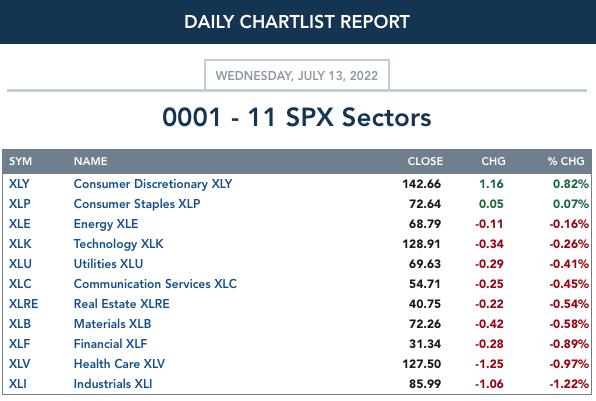Open Utilities XLU chart link
This screenshot has width=596, height=401.
tap(108, 264)
